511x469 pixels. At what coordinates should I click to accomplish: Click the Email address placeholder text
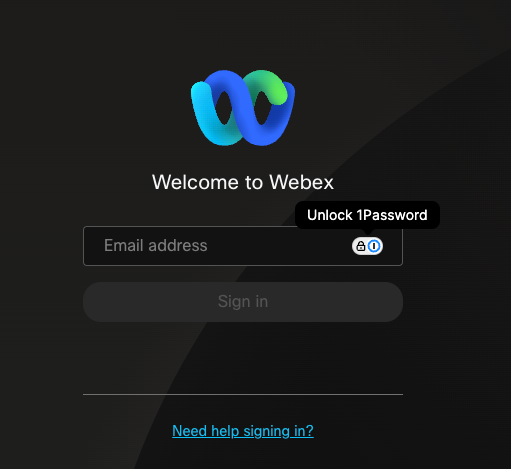[156, 246]
